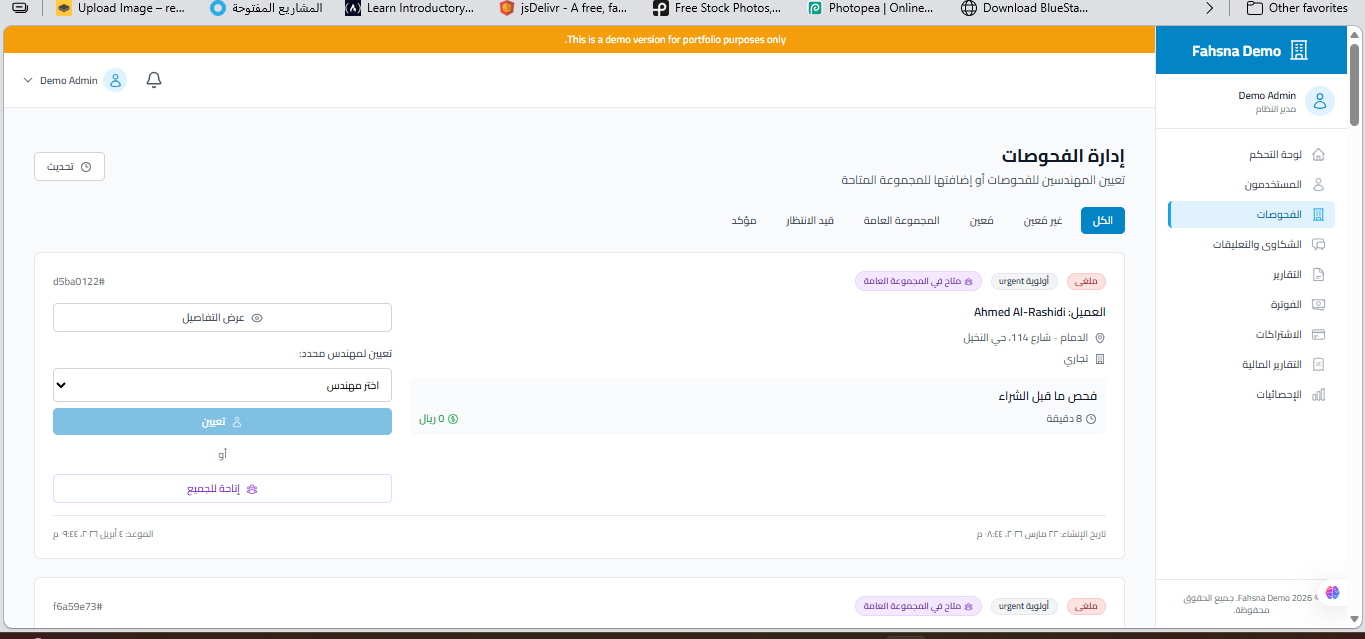Click the Fahsna Demo building logo icon
This screenshot has width=1365, height=639.
(x=1299, y=51)
